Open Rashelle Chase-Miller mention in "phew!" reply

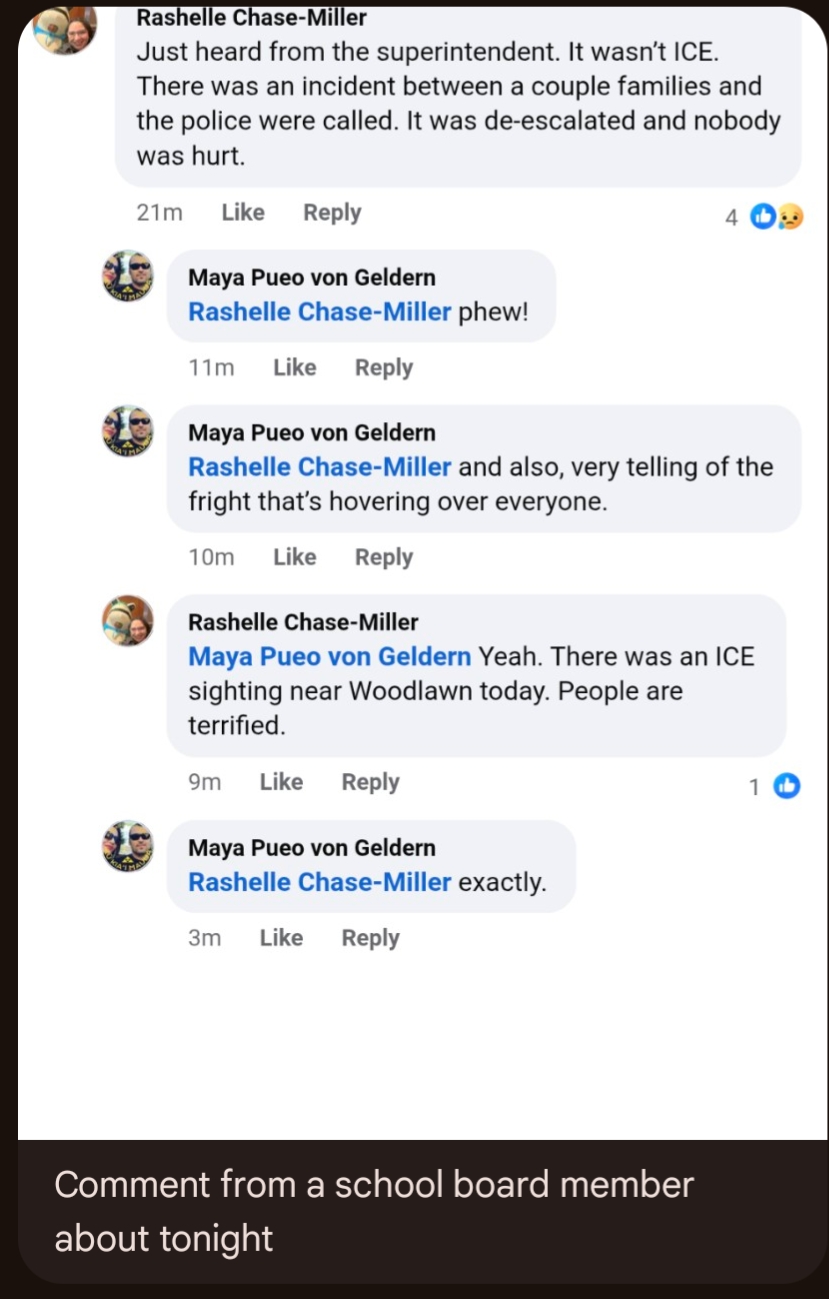pos(320,312)
